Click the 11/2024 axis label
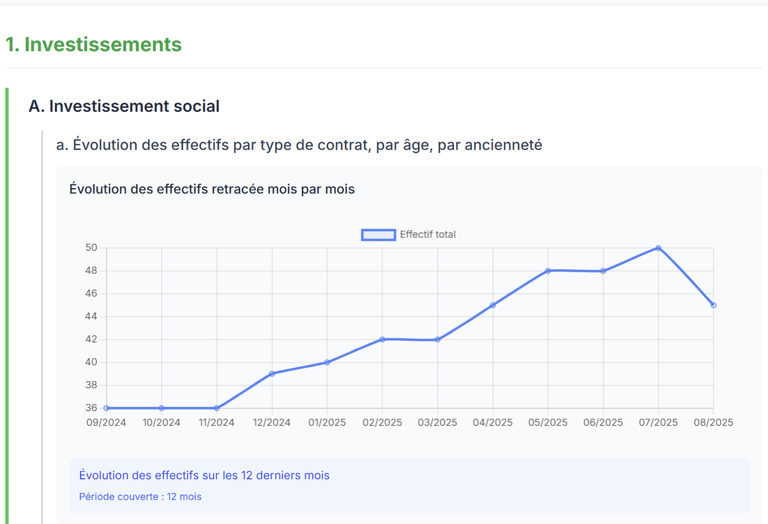The height and width of the screenshot is (524, 768). pyautogui.click(x=216, y=423)
